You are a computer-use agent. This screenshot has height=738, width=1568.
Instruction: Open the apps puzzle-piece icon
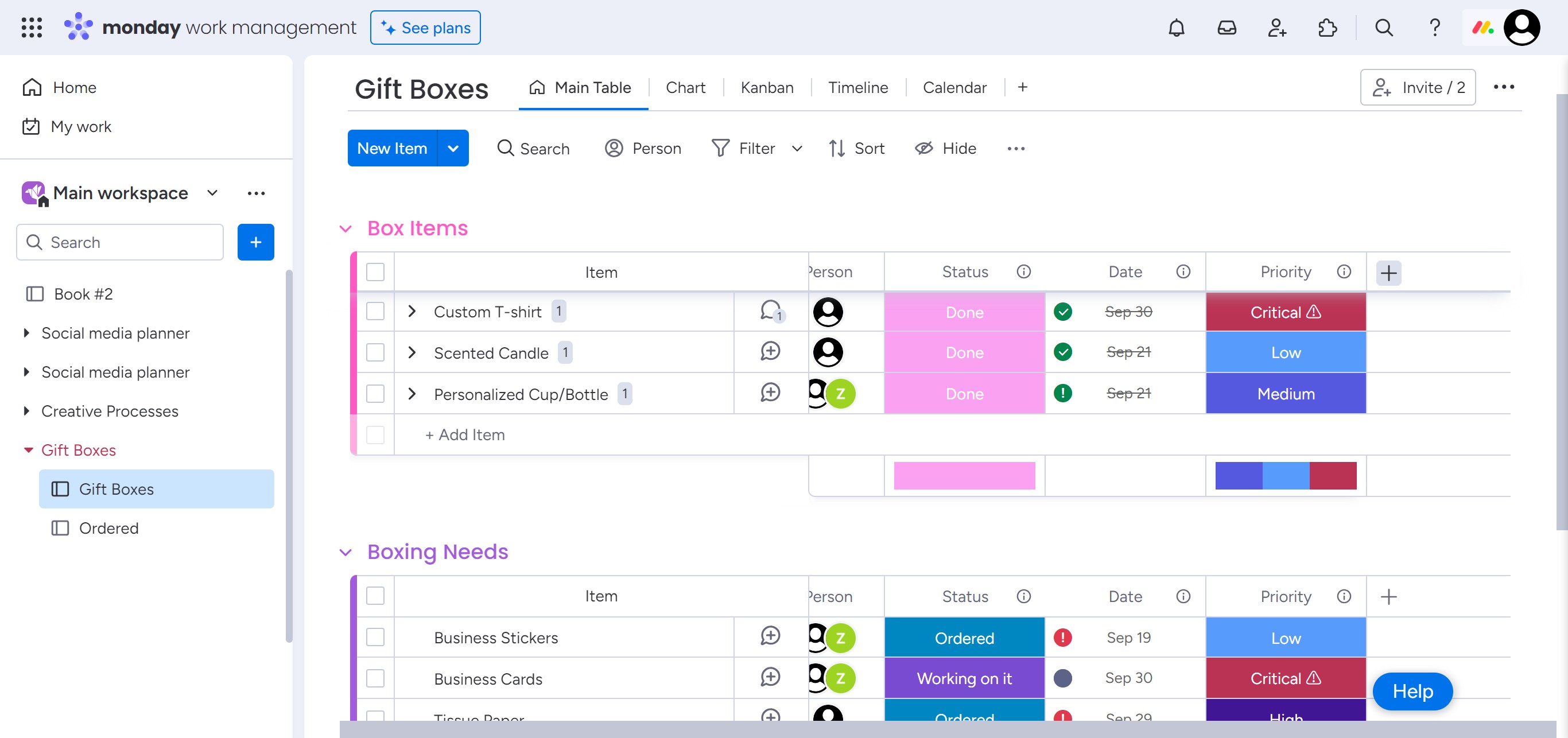(x=1327, y=28)
